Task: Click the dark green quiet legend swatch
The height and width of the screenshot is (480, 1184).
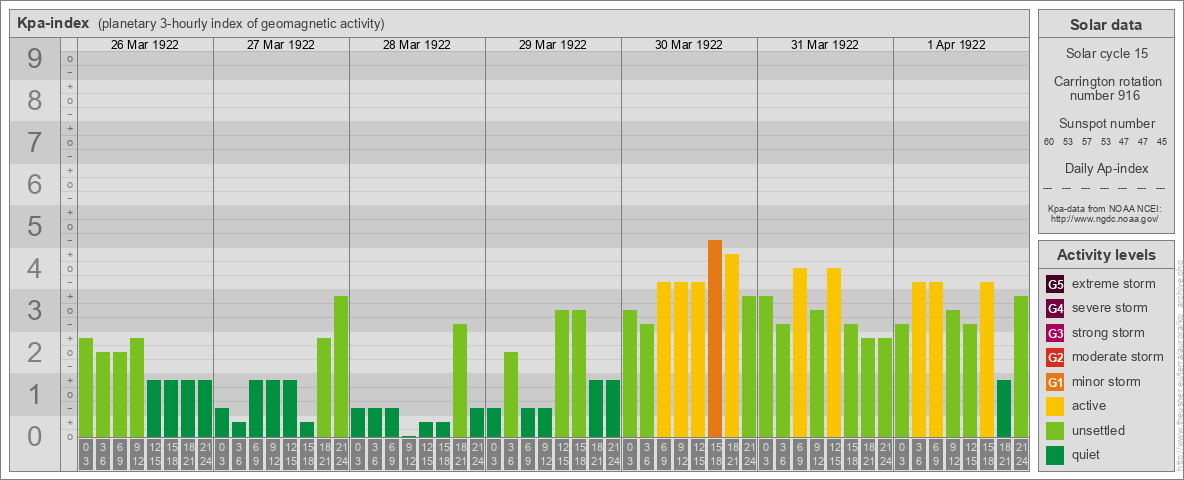Action: [x=1055, y=455]
